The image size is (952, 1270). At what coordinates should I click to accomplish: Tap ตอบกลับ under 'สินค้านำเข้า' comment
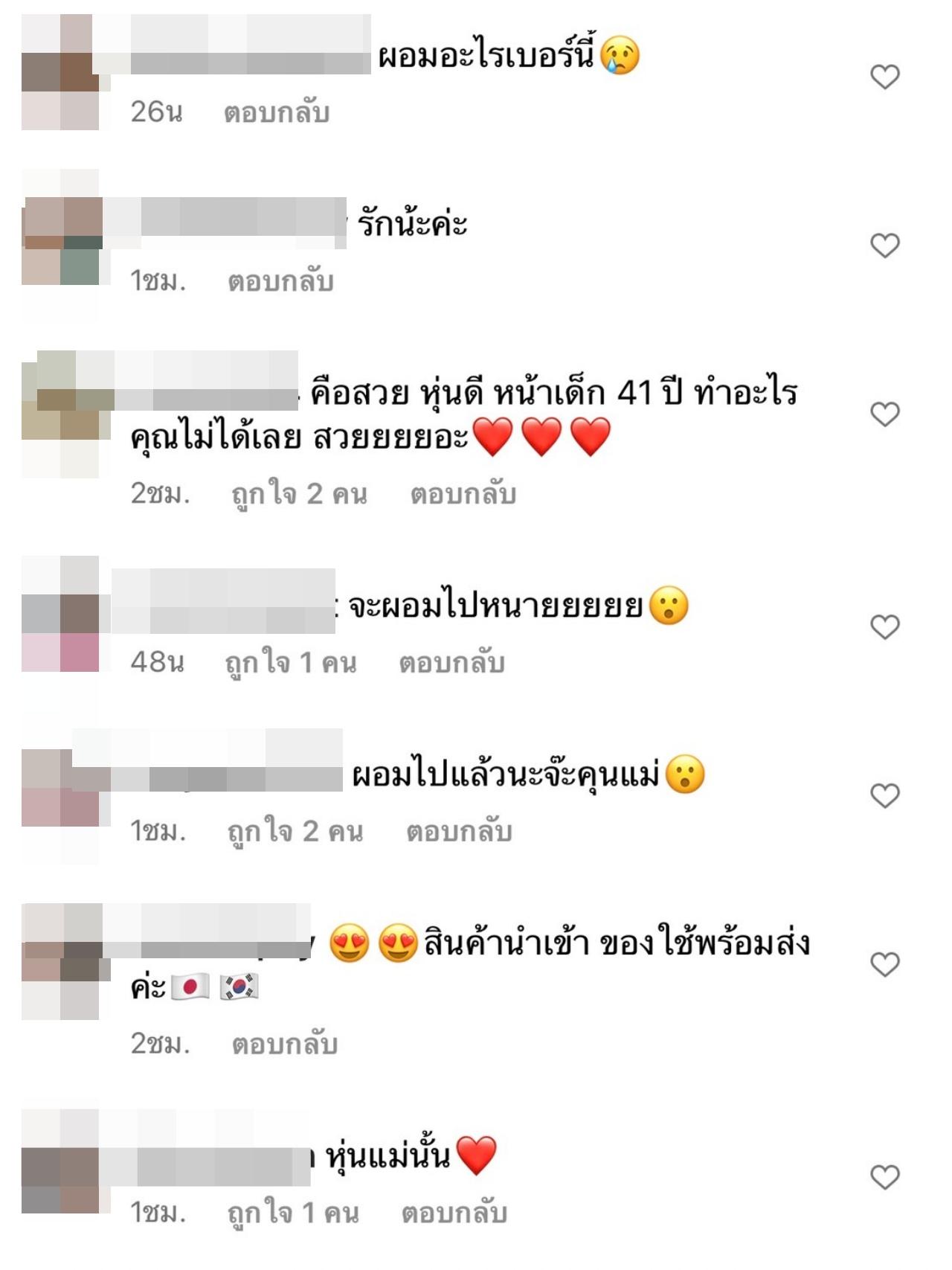pos(285,1045)
